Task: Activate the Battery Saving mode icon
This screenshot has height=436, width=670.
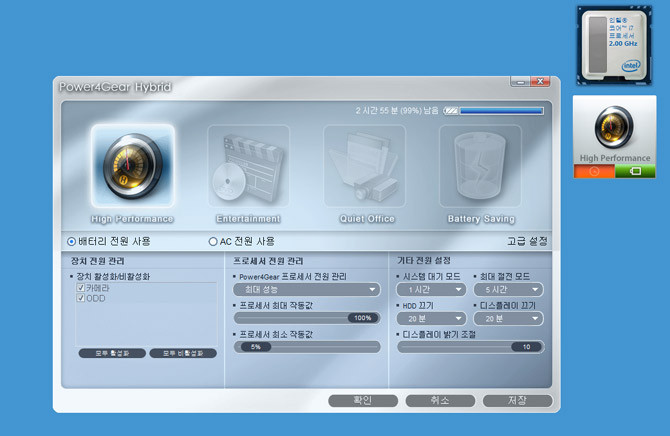Action: pyautogui.click(x=480, y=166)
